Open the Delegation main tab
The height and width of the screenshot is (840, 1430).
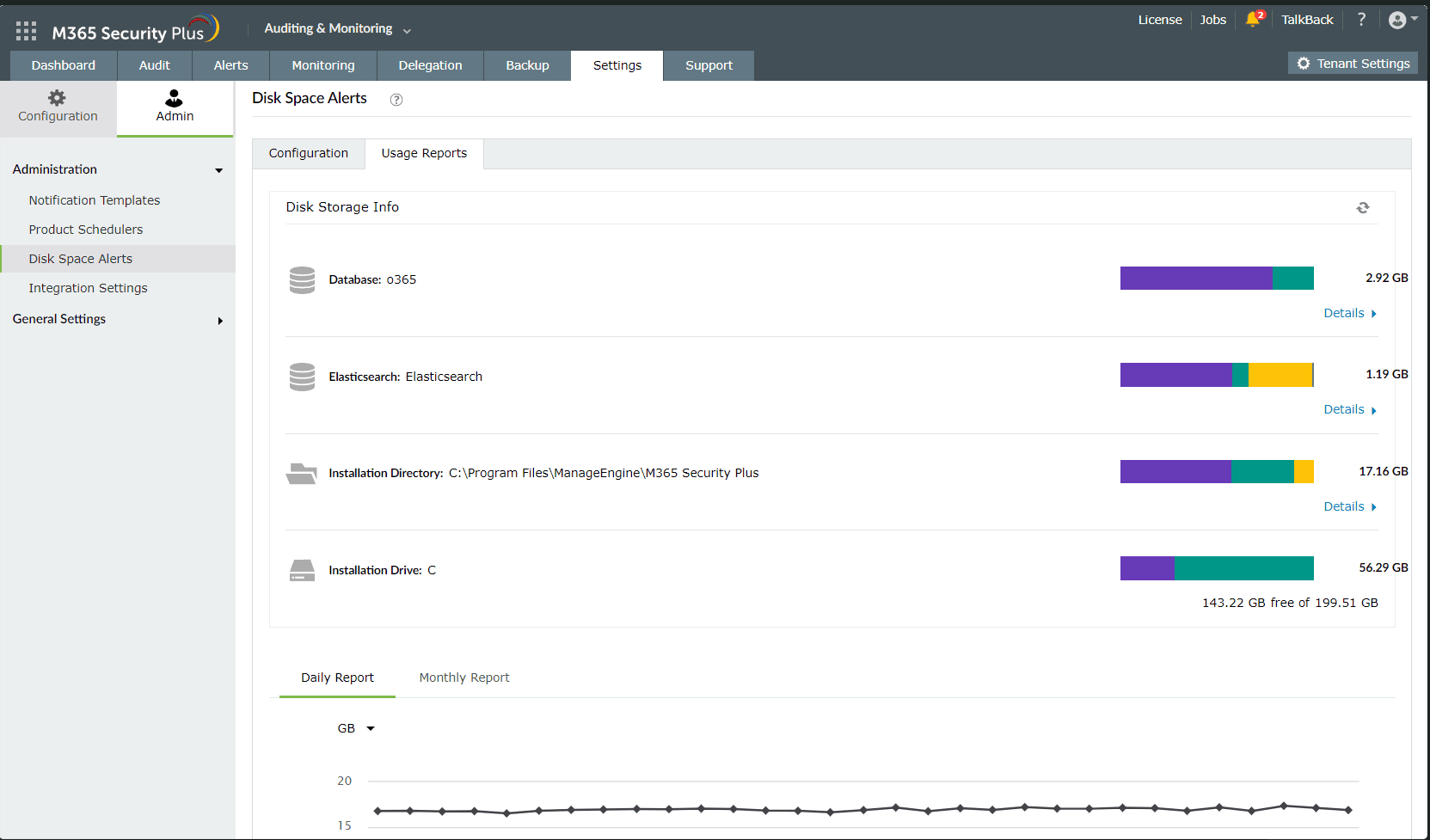(430, 65)
